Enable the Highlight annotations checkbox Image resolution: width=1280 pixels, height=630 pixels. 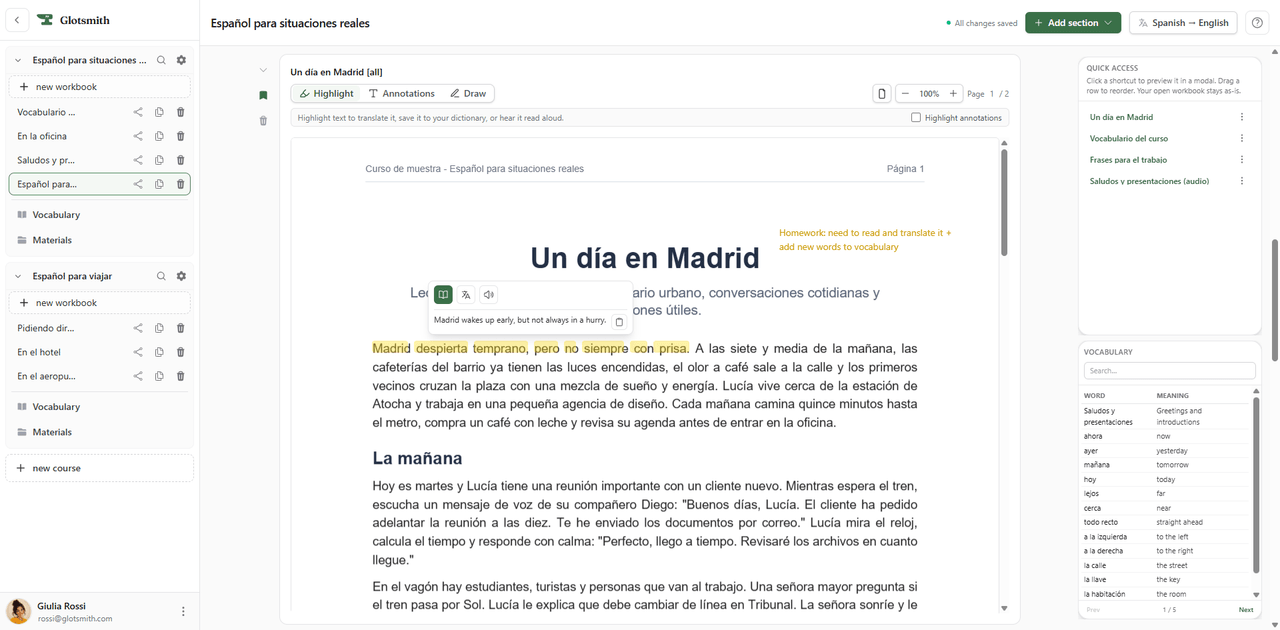[x=916, y=118]
